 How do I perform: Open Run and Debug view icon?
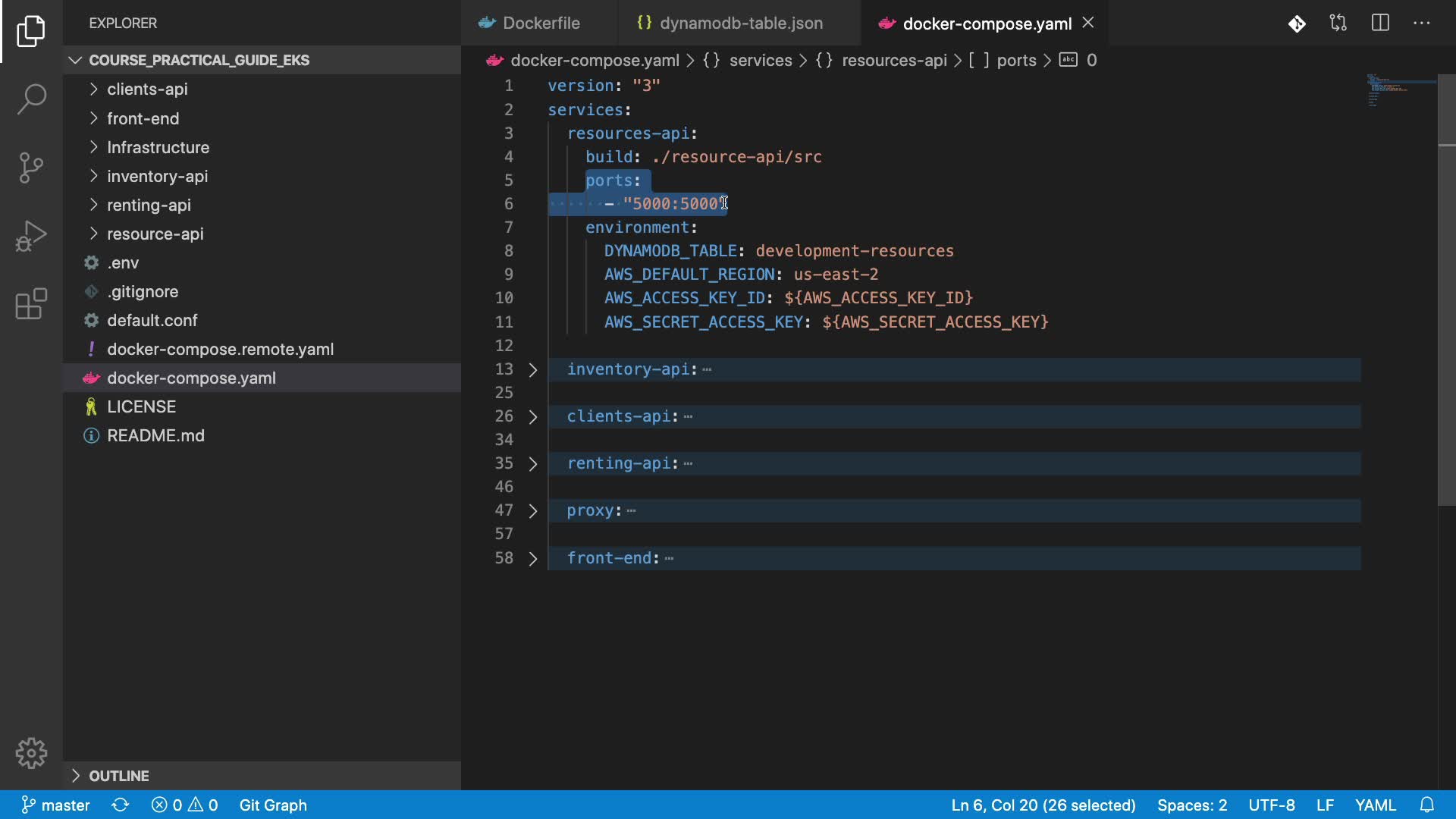click(x=31, y=236)
